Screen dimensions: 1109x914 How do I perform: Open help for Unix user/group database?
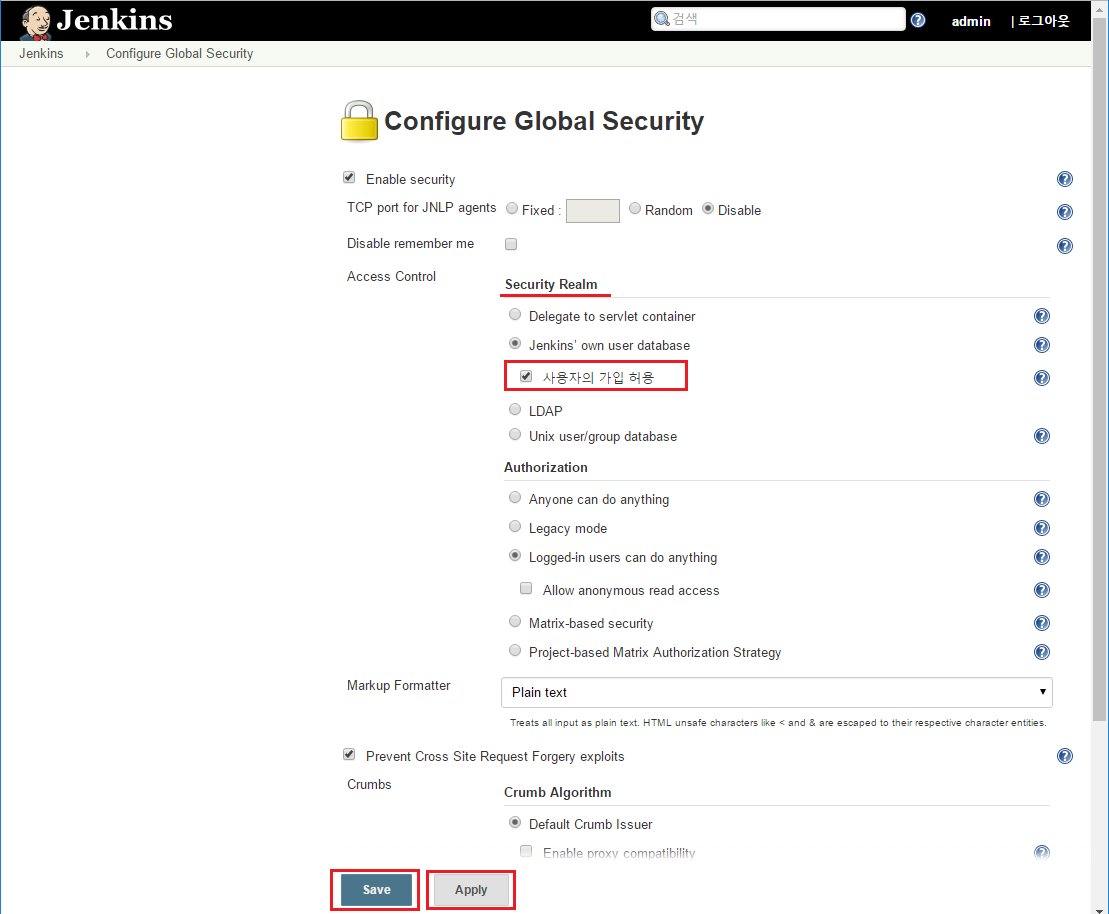[1041, 436]
